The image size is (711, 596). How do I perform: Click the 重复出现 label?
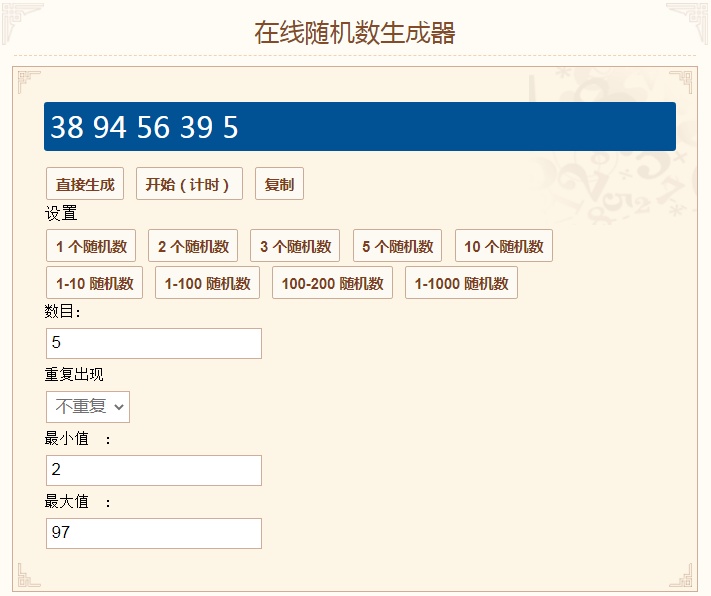[74, 375]
